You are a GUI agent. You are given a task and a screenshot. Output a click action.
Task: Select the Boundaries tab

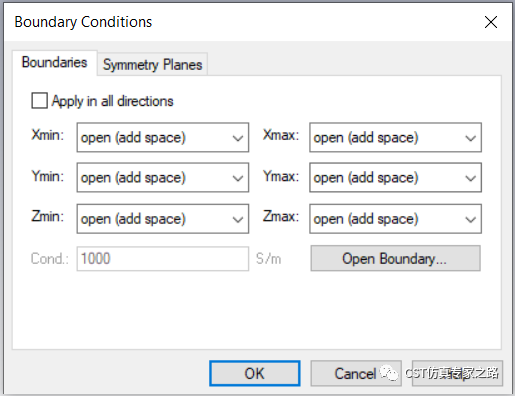(x=55, y=63)
